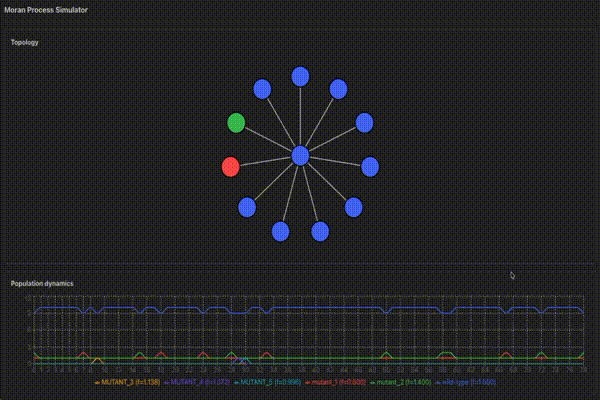Select the red mutant node

[231, 167]
